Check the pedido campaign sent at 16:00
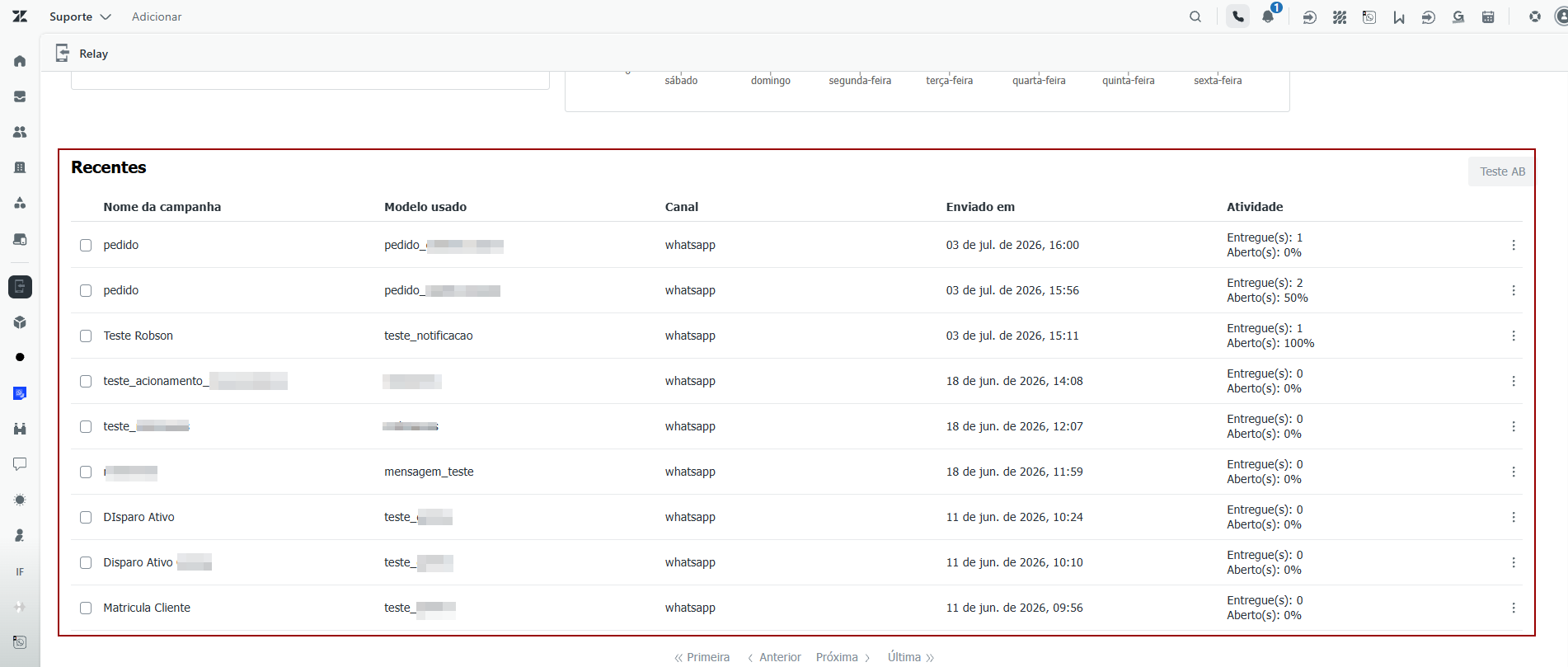 click(x=86, y=245)
